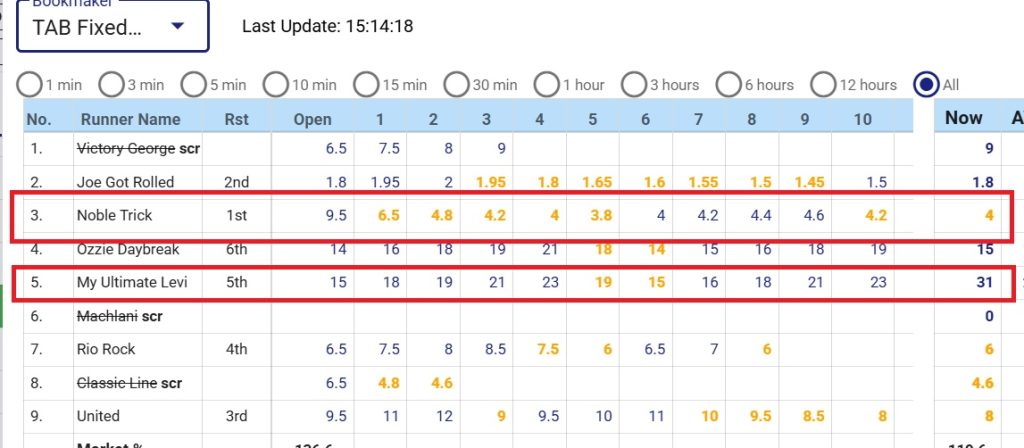Select the 3 hours radio button
The width and height of the screenshot is (1024, 448).
pyautogui.click(x=635, y=85)
